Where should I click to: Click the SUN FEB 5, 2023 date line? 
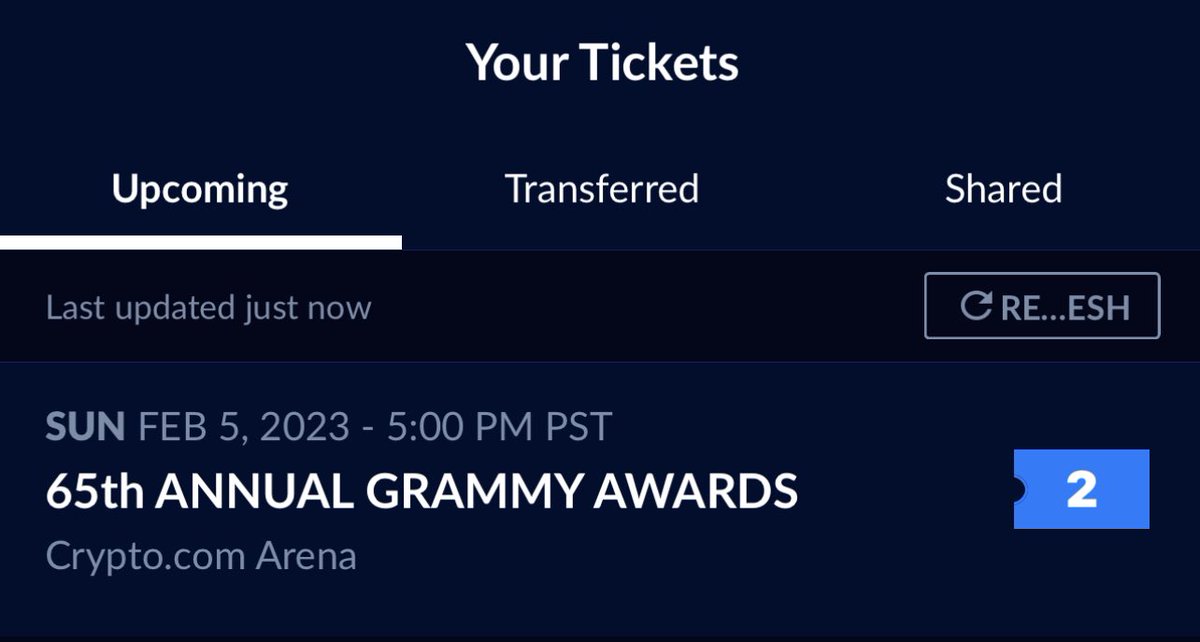point(328,427)
